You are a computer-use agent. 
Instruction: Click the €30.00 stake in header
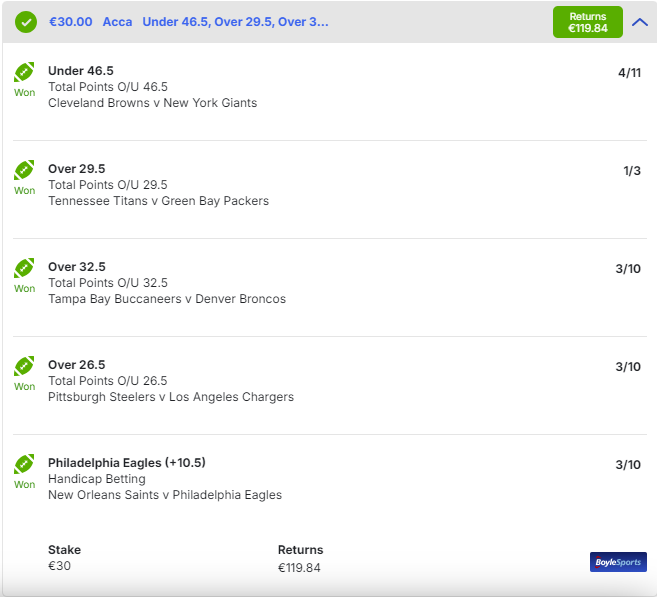point(71,22)
